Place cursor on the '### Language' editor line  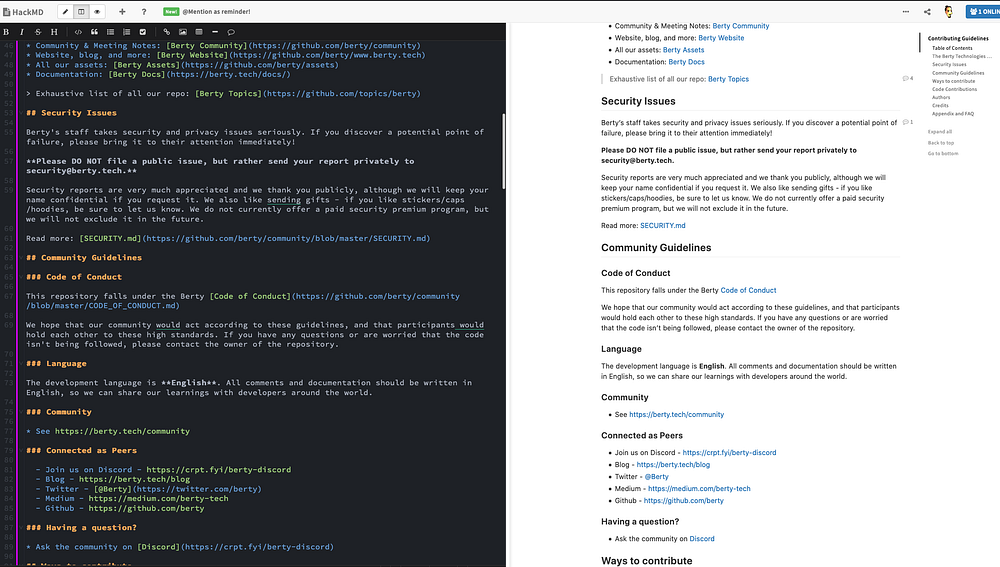(56, 364)
